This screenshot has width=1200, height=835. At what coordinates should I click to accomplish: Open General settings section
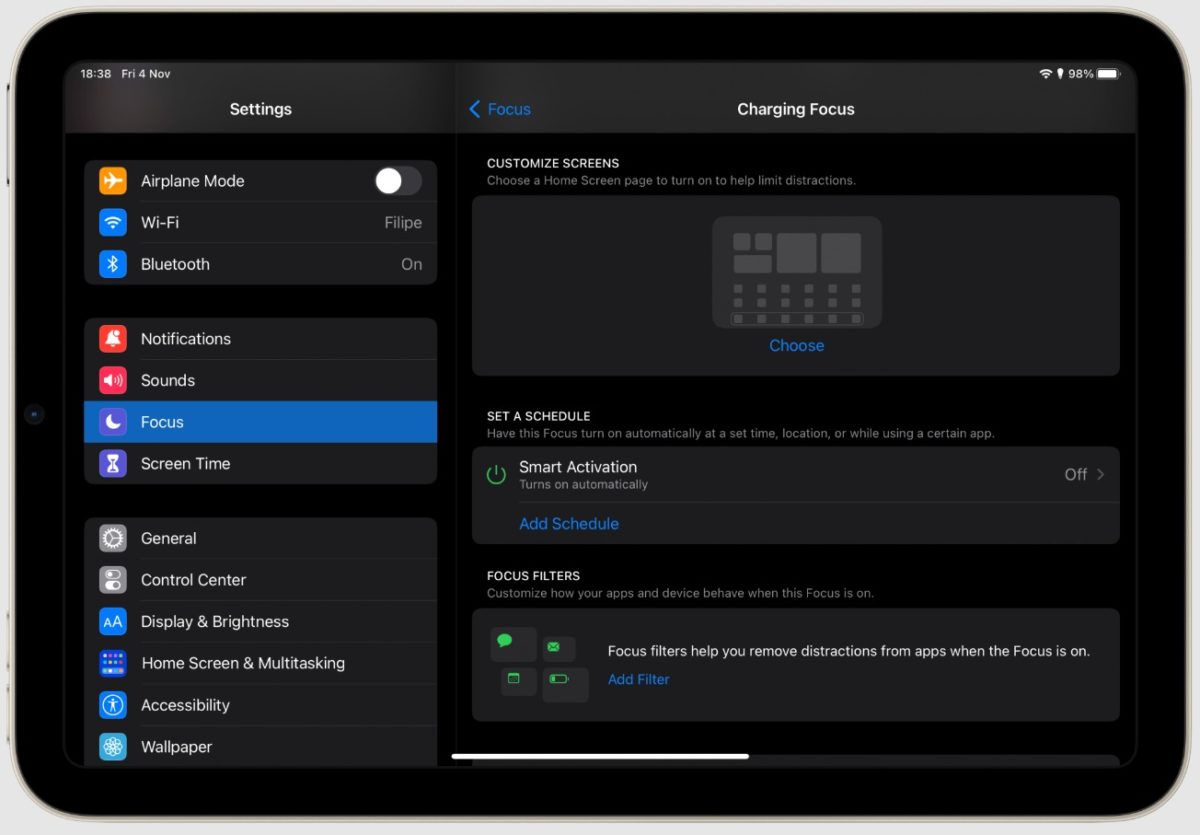[260, 538]
